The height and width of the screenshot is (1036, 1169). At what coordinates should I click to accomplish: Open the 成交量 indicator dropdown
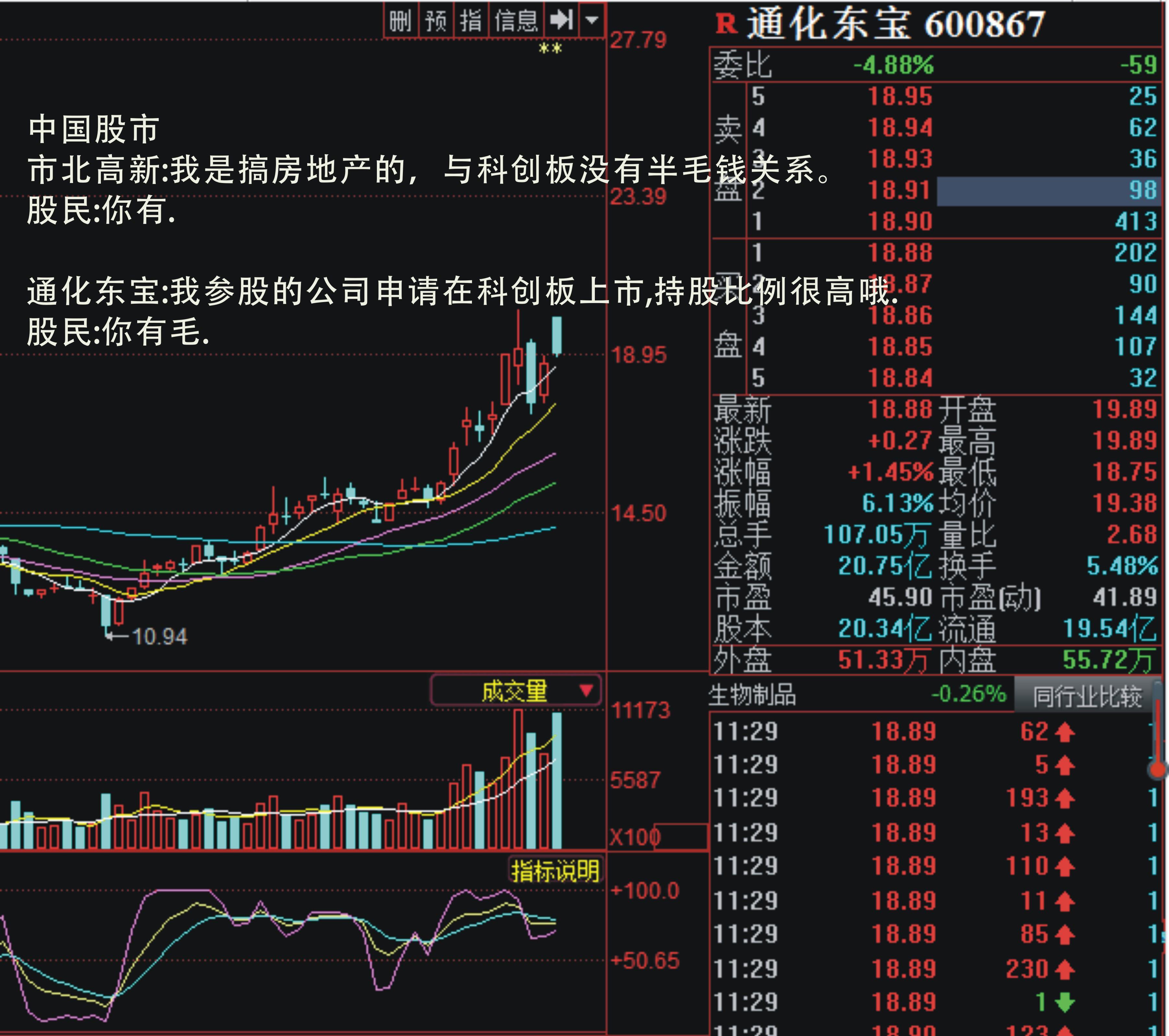(x=516, y=691)
